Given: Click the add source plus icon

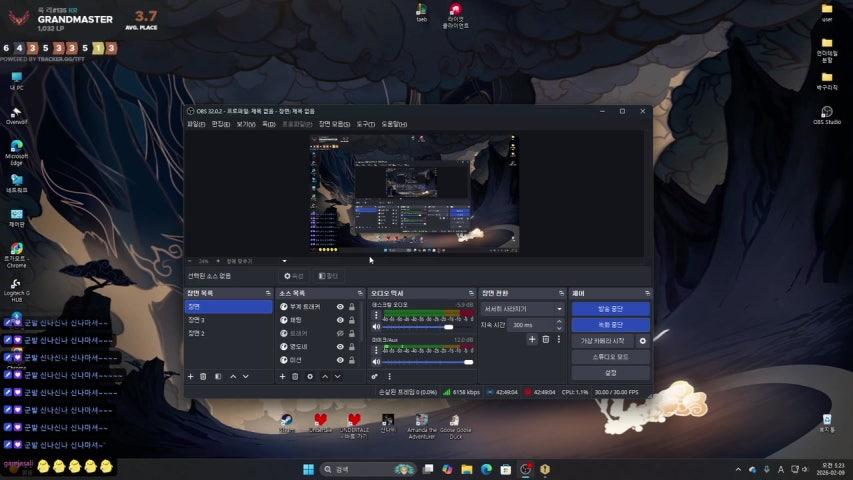Looking at the screenshot, I should (282, 376).
